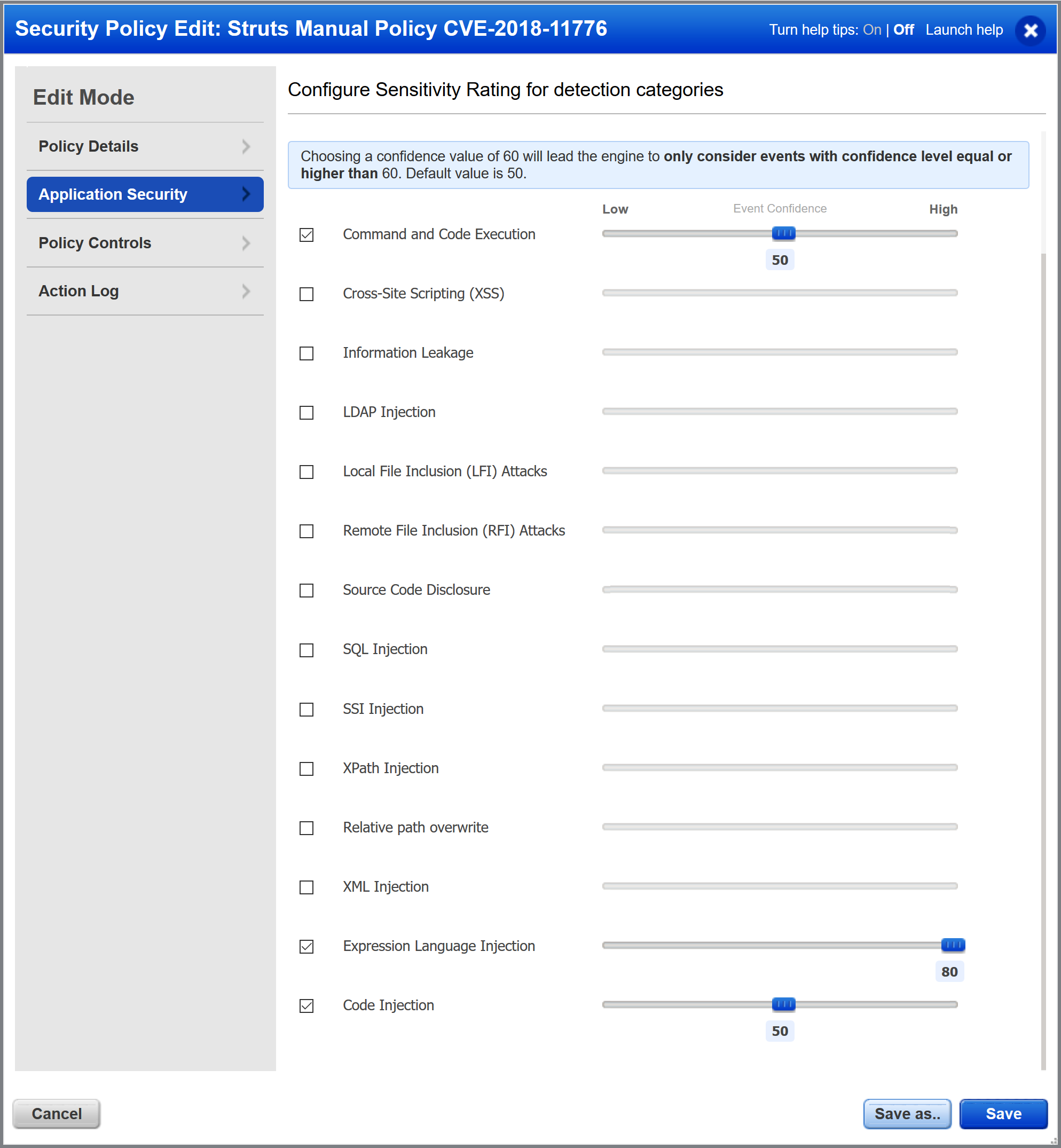Uncheck Expression Language Injection checkbox
This screenshot has height=1148, width=1061.
point(306,947)
